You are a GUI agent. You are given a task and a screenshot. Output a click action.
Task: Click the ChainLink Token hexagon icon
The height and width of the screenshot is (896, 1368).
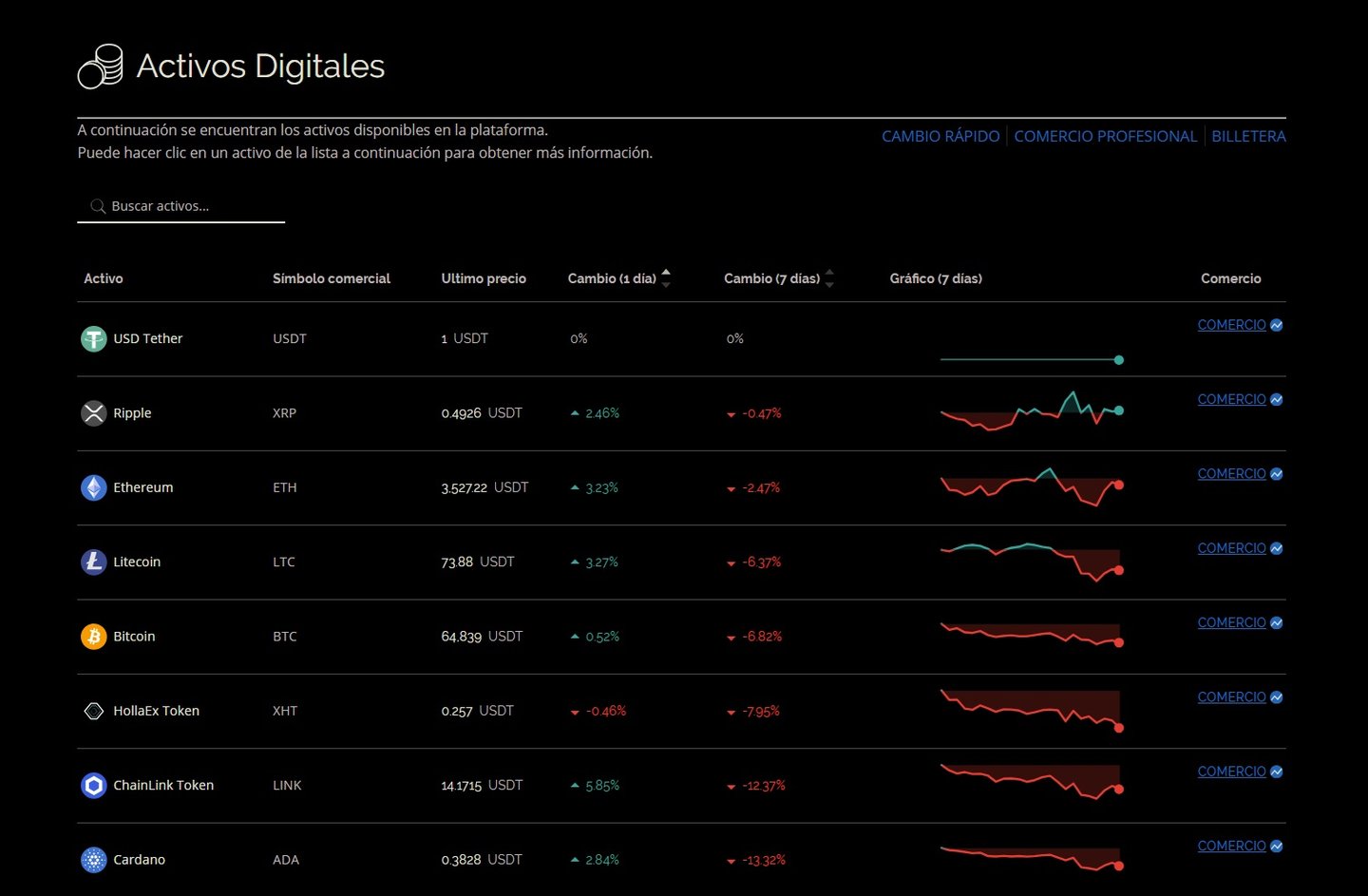93,785
